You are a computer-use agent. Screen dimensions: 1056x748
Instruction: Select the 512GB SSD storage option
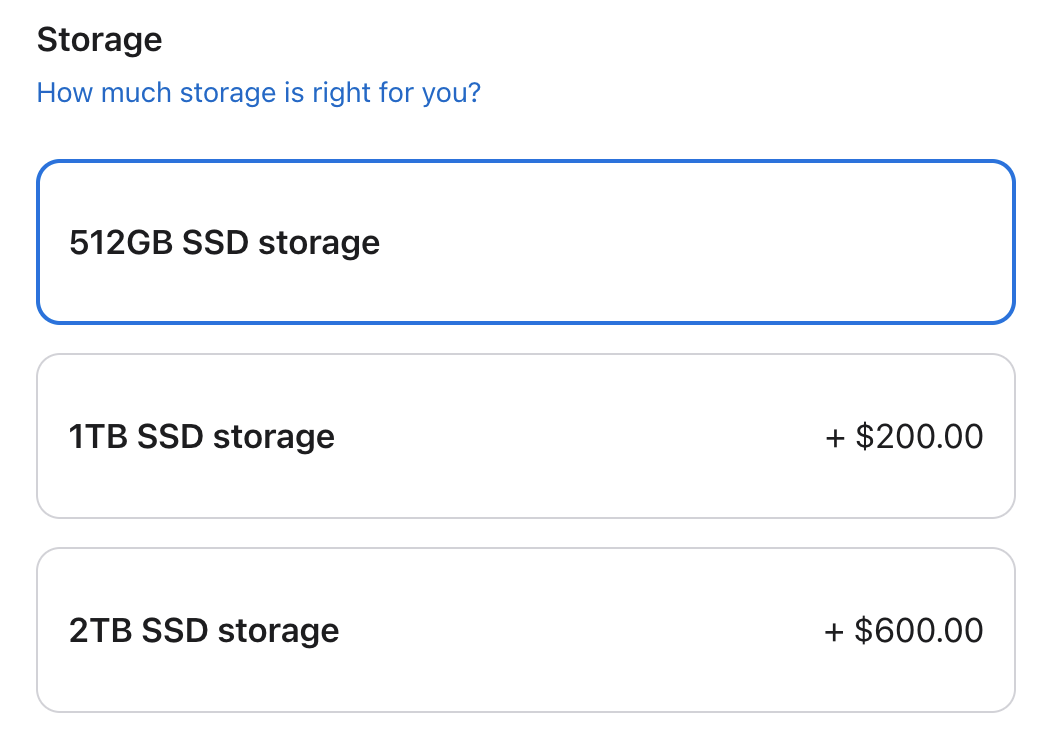pyautogui.click(x=526, y=242)
